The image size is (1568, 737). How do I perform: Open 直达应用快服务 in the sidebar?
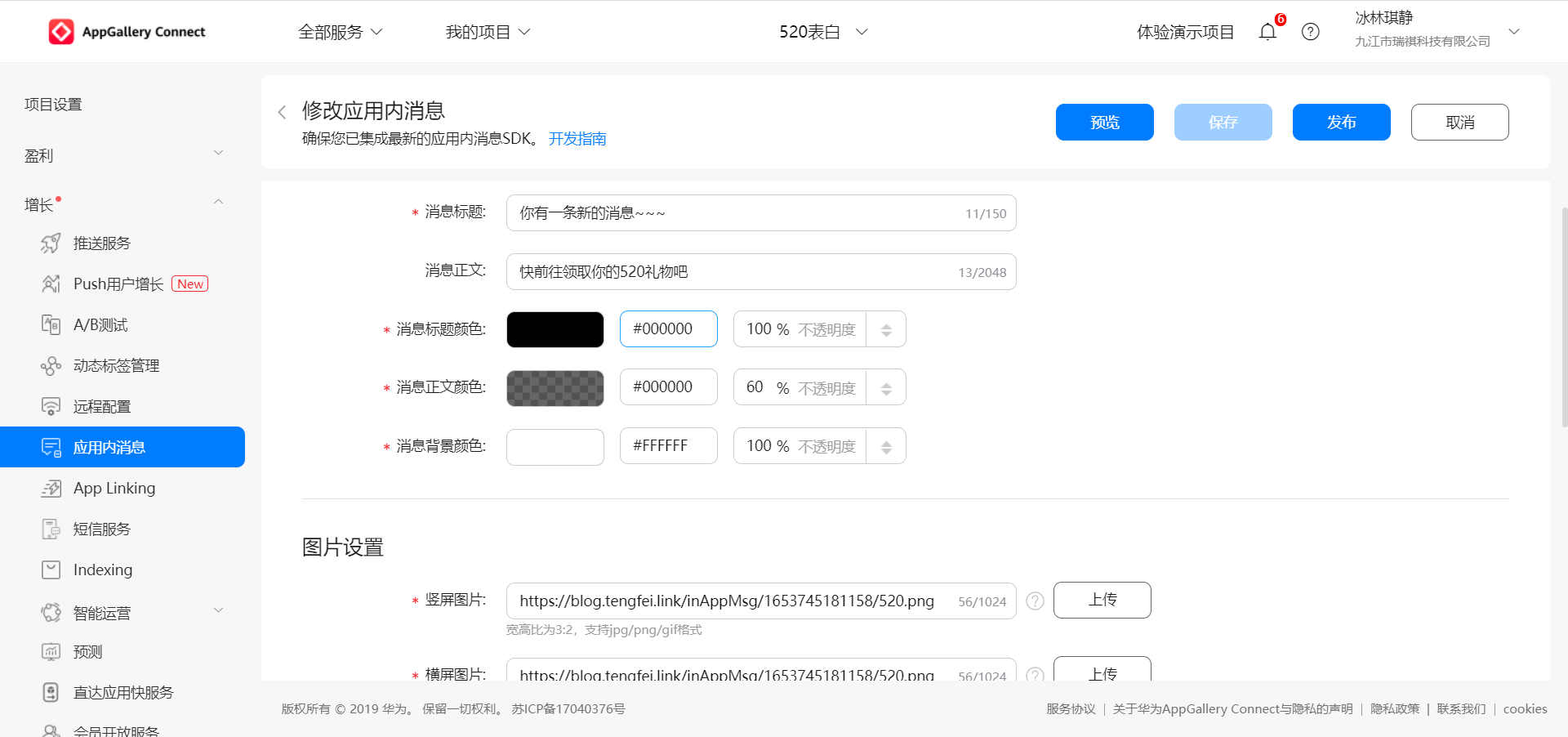tap(123, 692)
